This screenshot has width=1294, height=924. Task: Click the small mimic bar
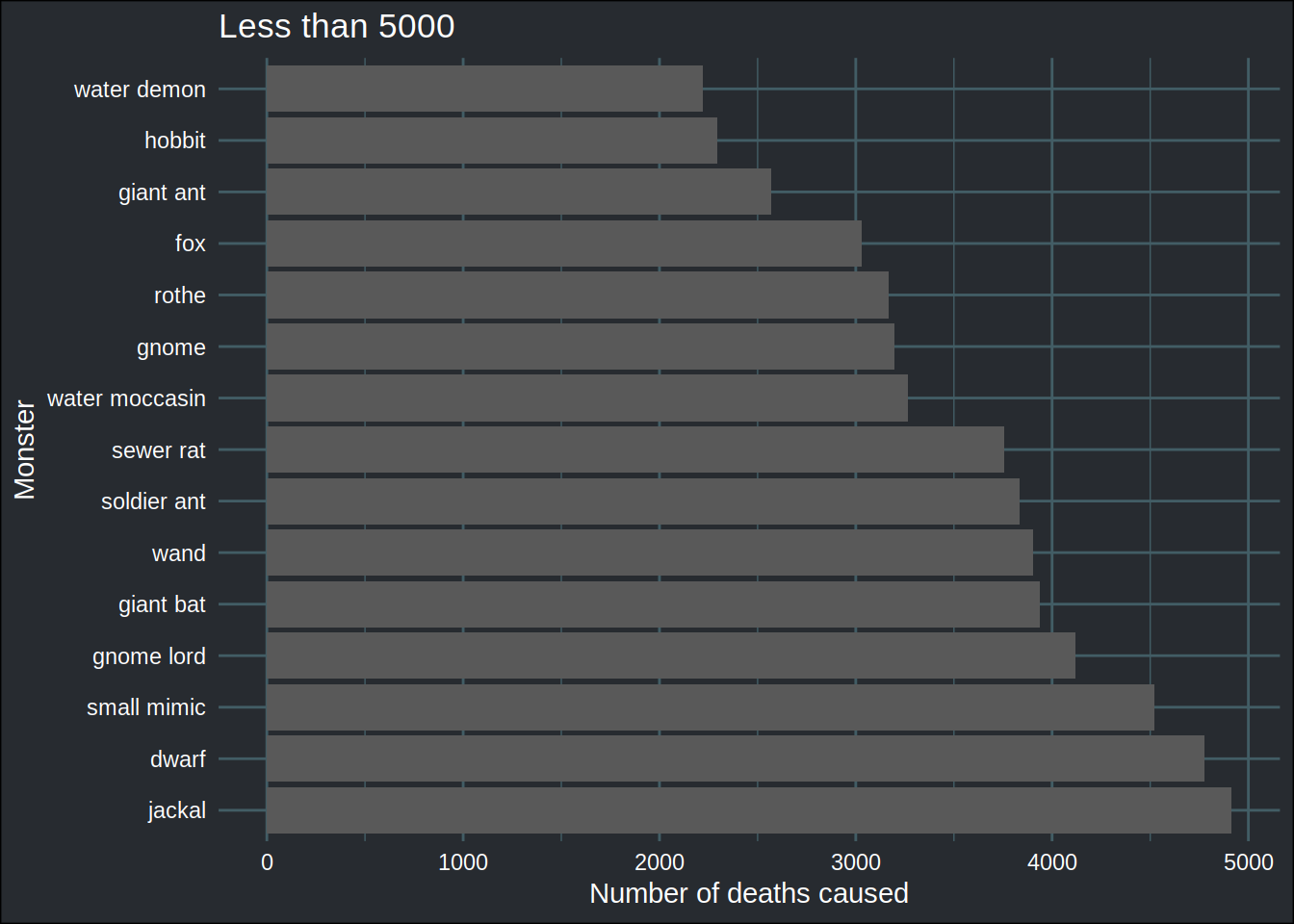coord(711,707)
